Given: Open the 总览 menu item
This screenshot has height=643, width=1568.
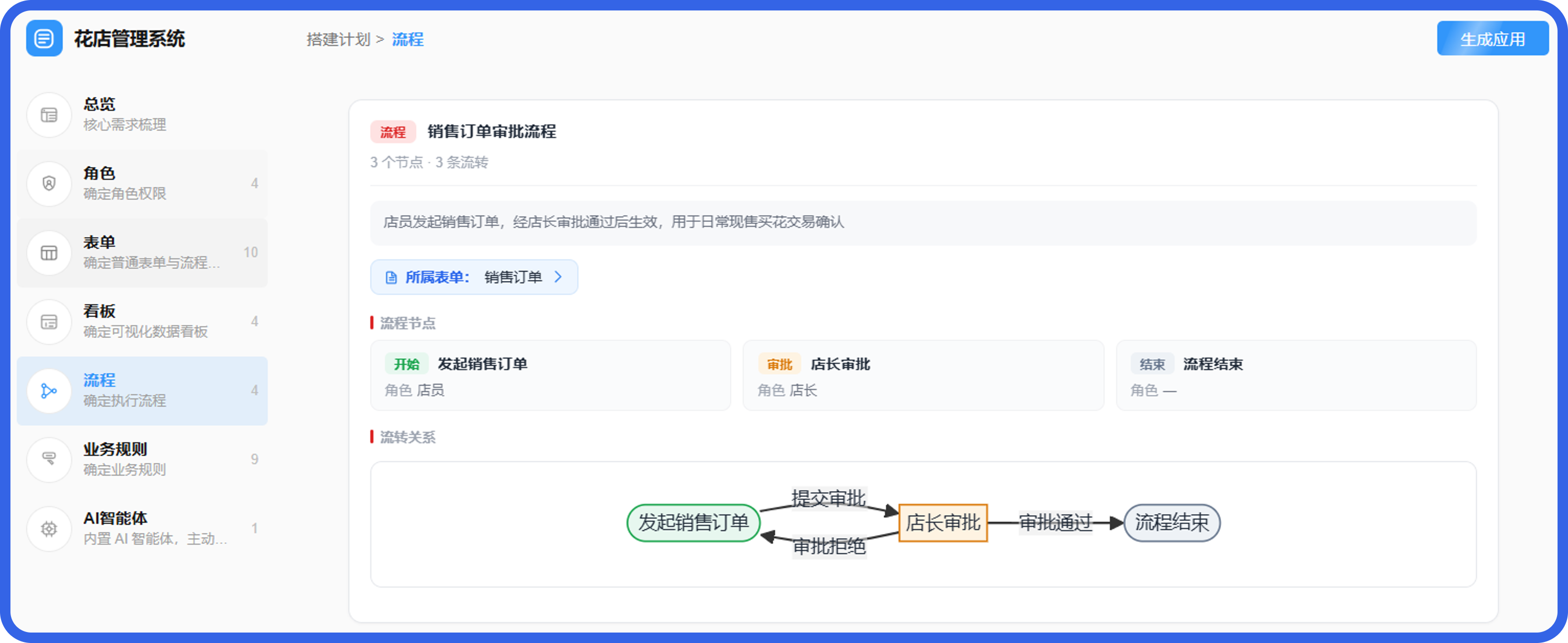Looking at the screenshot, I should pos(142,114).
